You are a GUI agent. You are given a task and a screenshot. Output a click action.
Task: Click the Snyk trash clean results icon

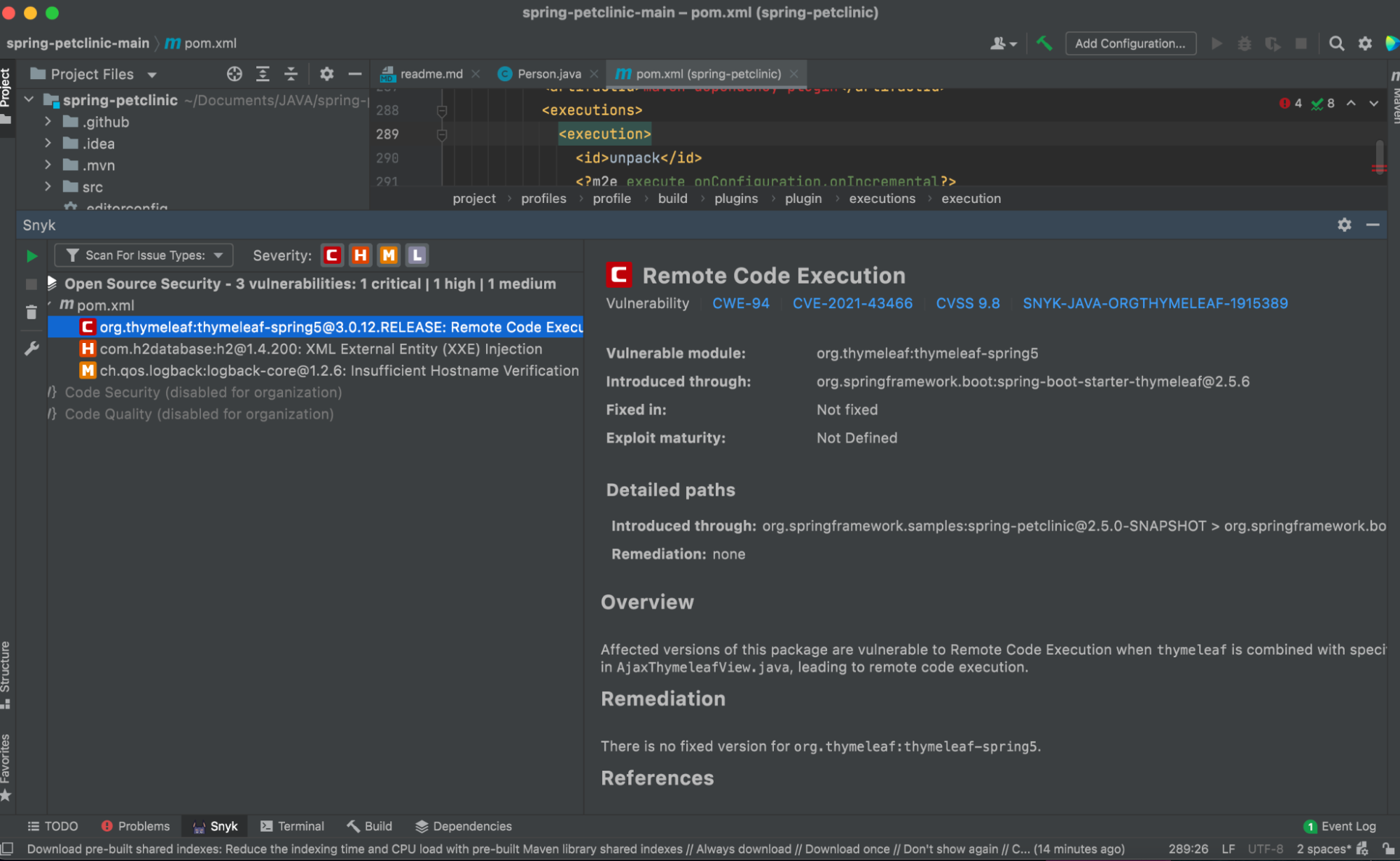click(32, 312)
